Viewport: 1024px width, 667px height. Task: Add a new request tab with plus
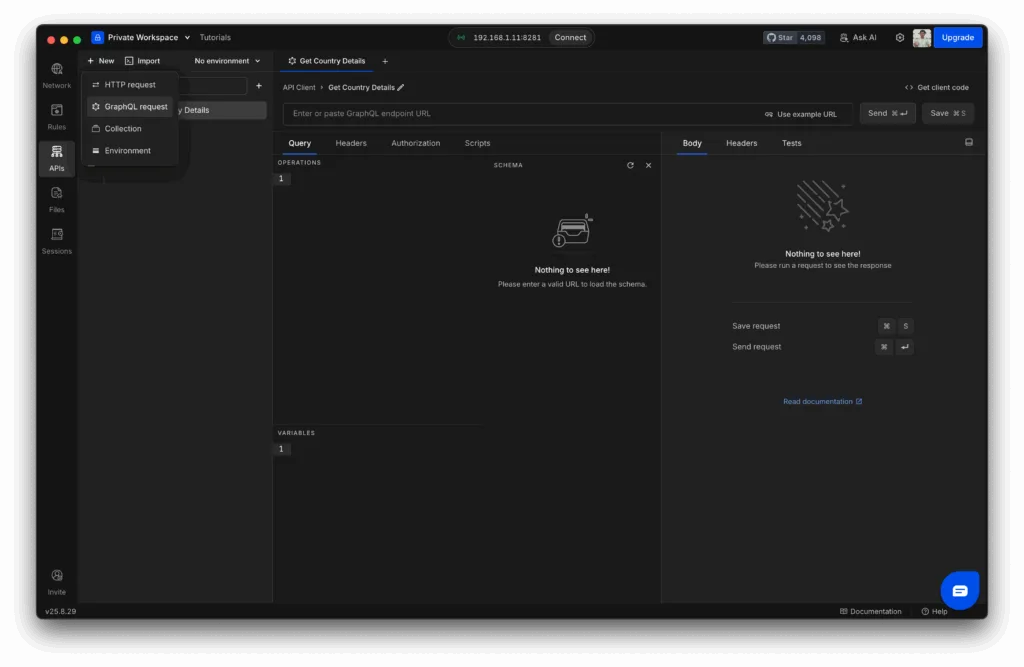[x=385, y=61]
